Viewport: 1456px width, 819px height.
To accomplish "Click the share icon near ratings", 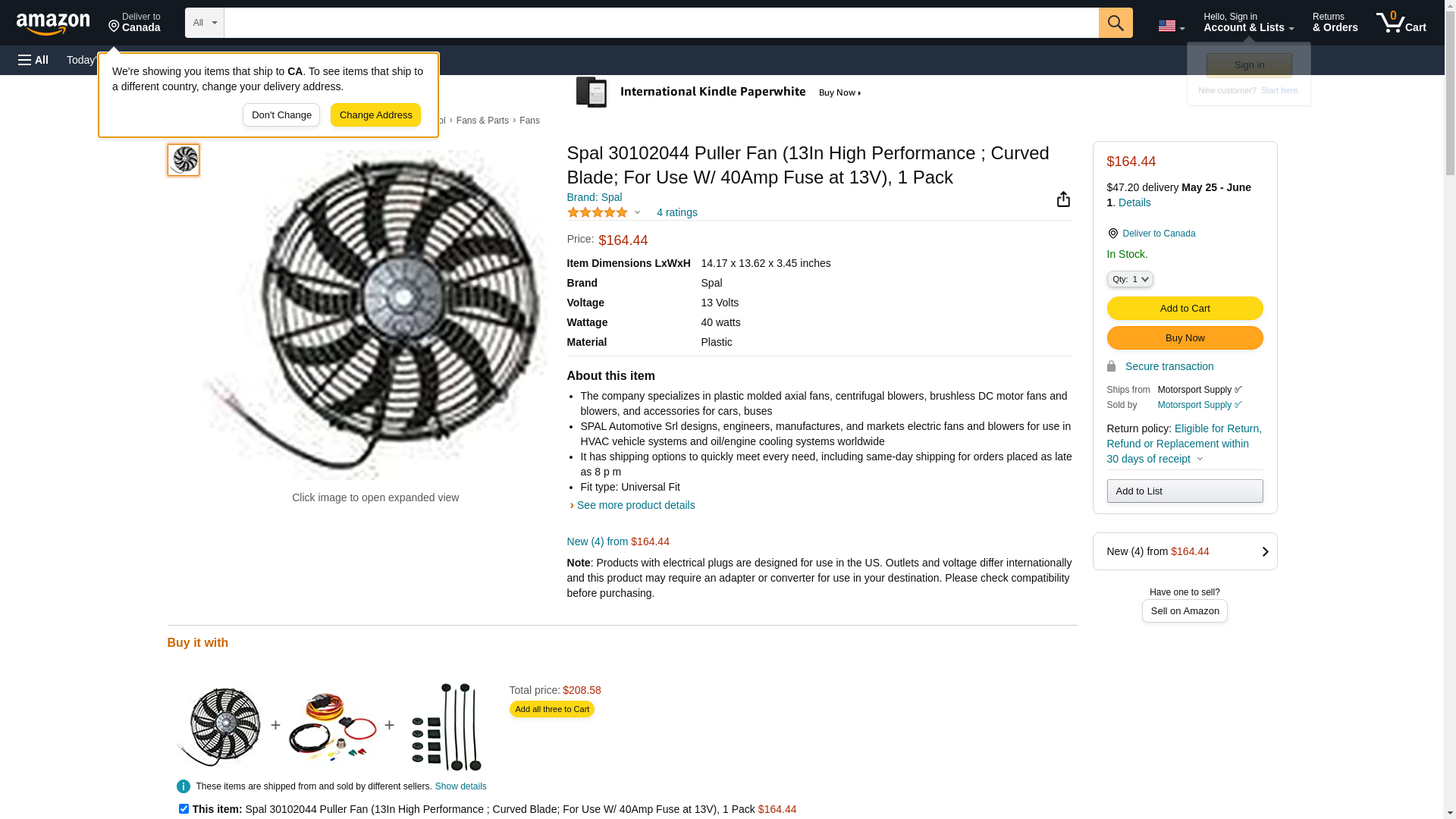I will coord(1063,199).
